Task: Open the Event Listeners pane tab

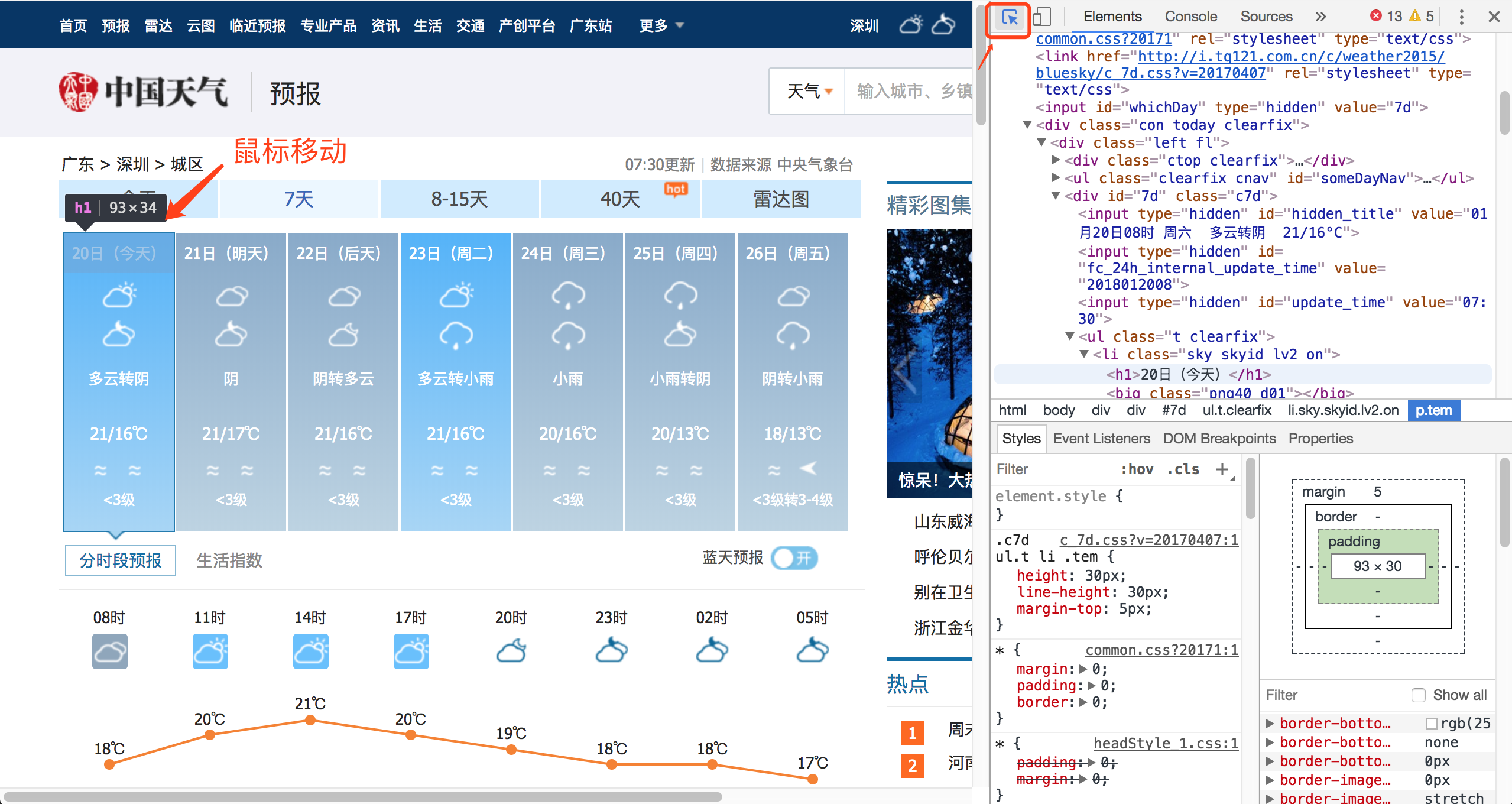Action: pyautogui.click(x=1101, y=439)
